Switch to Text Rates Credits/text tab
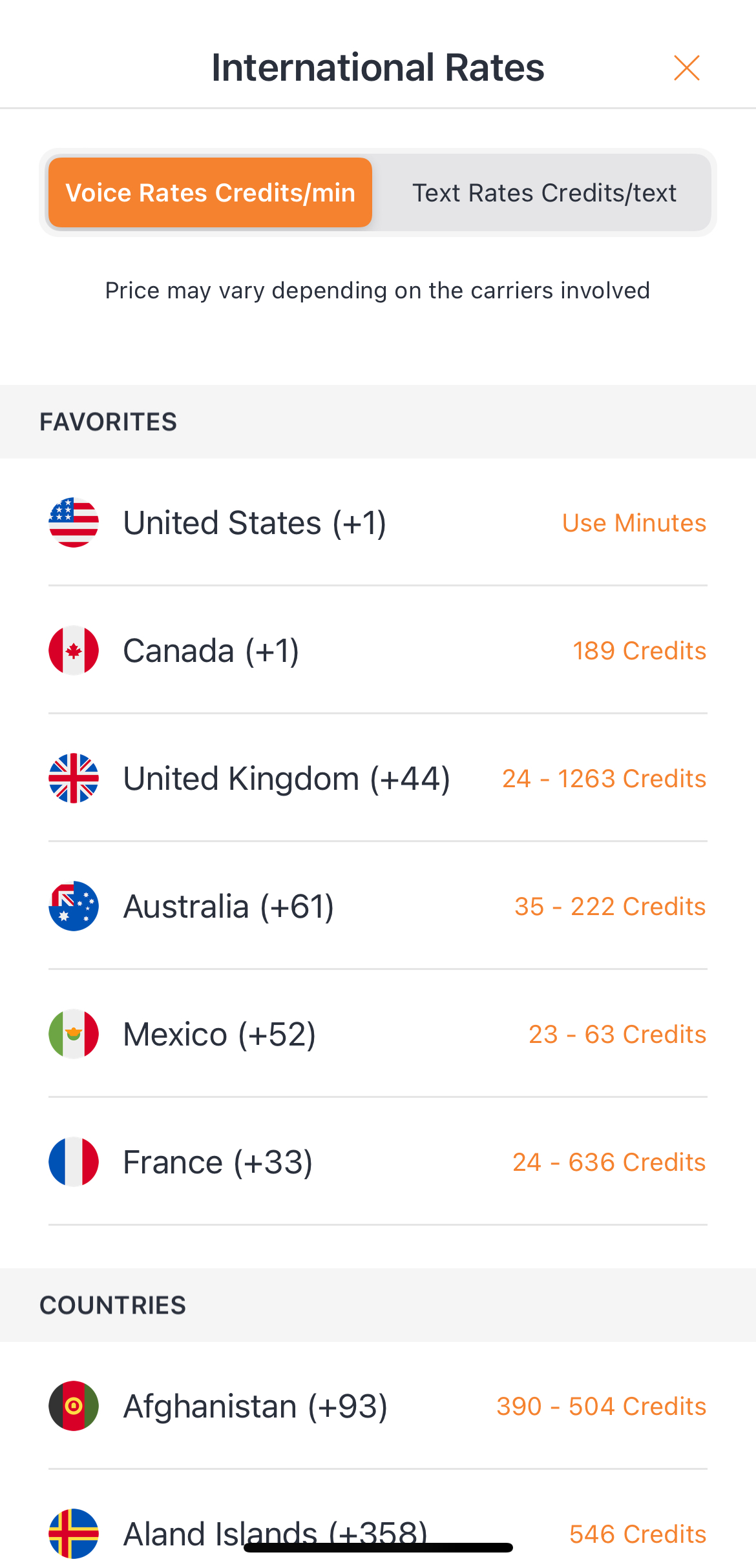The width and height of the screenshot is (756, 1568). [544, 192]
